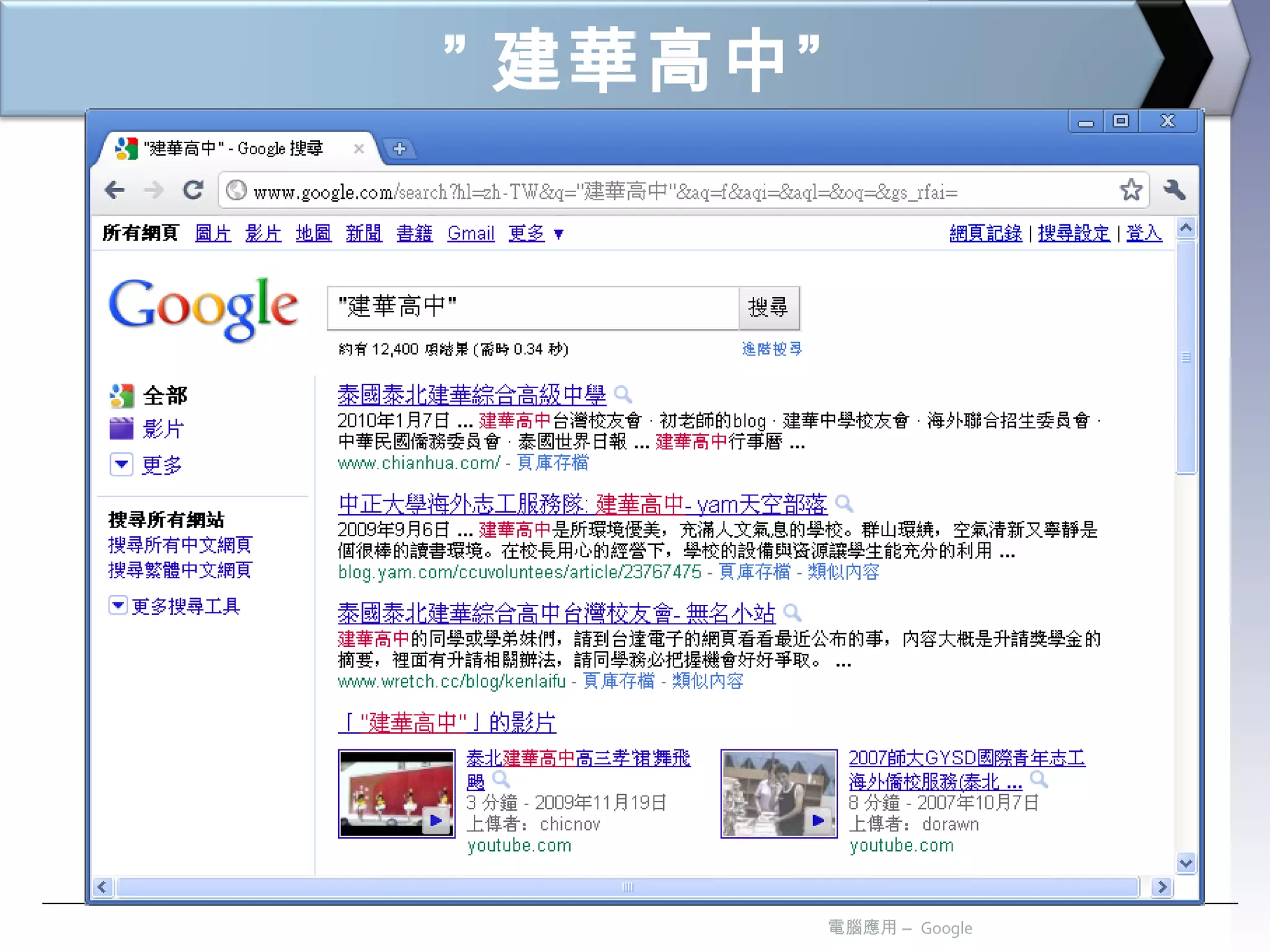Open the wrench settings menu
This screenshot has height=952, width=1270.
pyautogui.click(x=1174, y=190)
